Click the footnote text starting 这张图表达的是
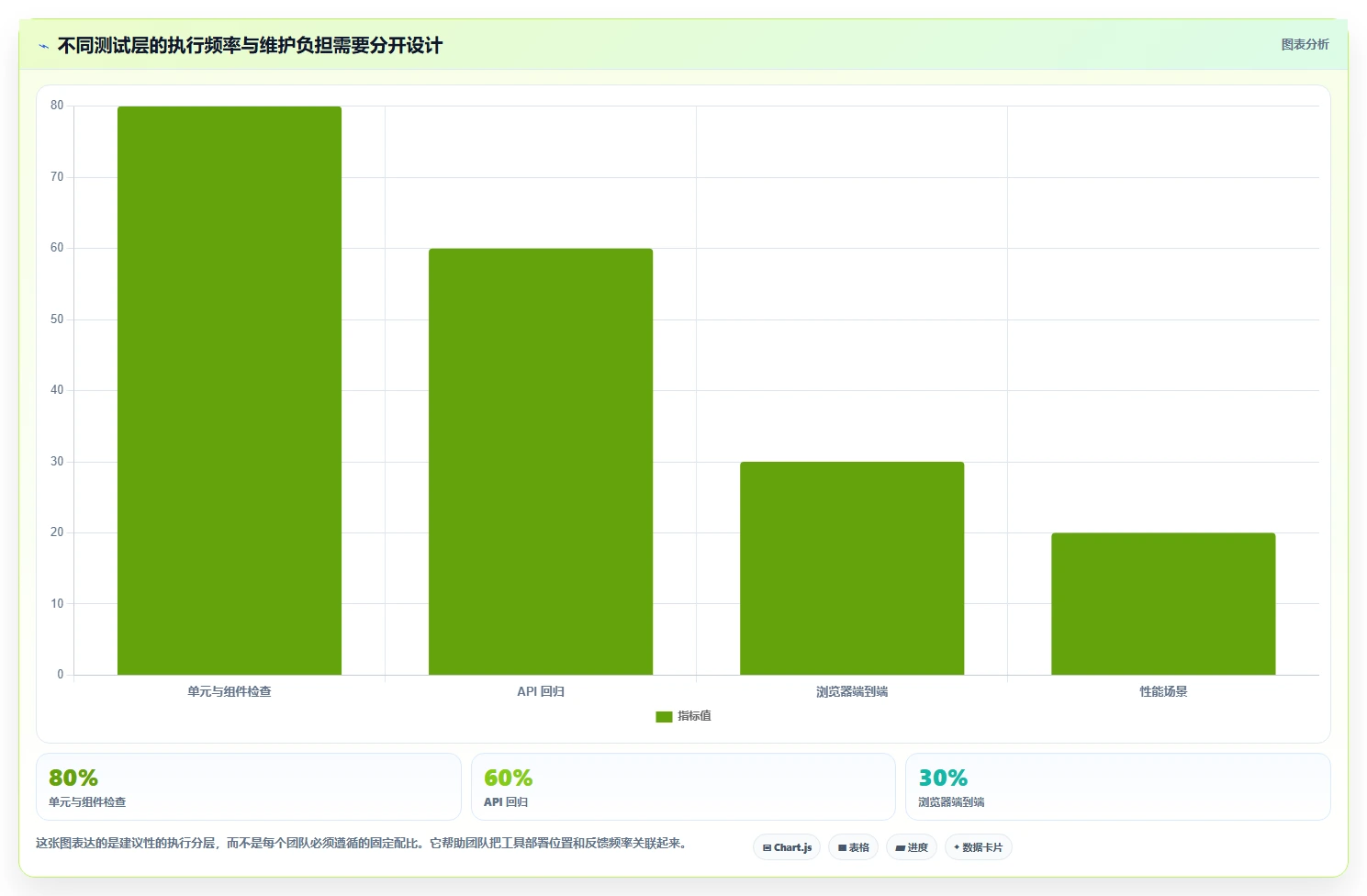Screen dimensions: 1367x896 pyautogui.click(x=363, y=843)
